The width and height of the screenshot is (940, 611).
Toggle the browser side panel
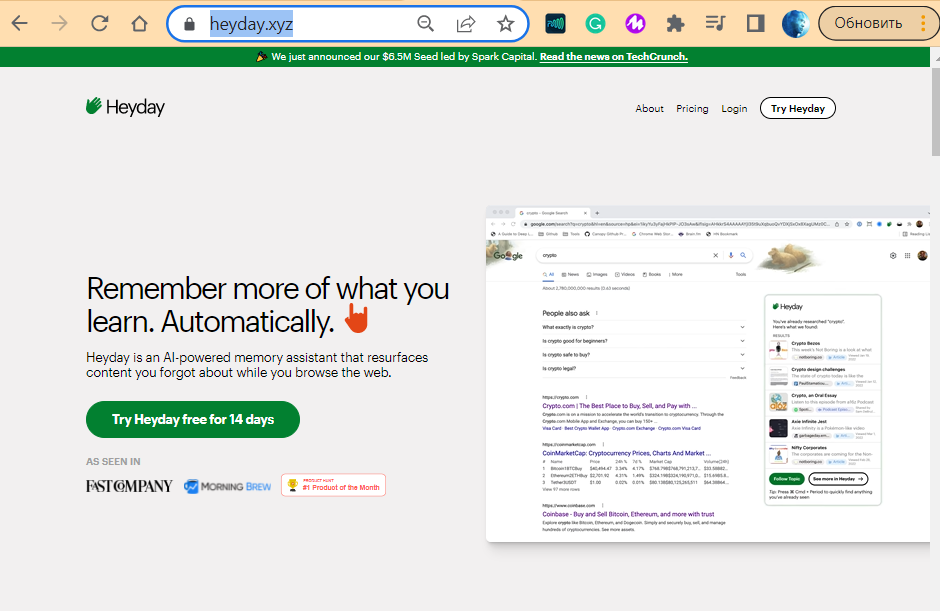pos(755,23)
